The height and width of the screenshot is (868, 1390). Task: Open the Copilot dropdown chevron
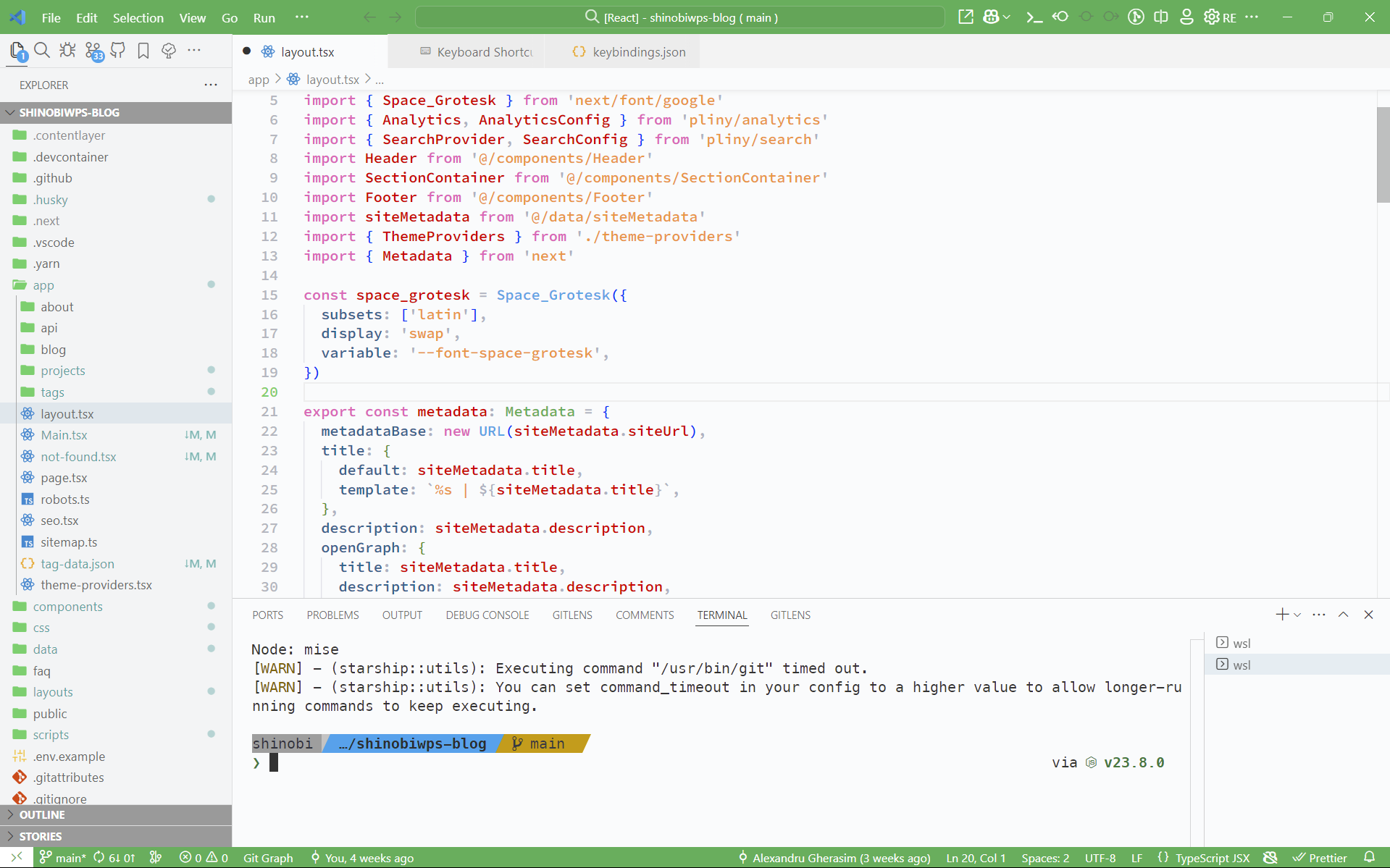tap(1006, 17)
